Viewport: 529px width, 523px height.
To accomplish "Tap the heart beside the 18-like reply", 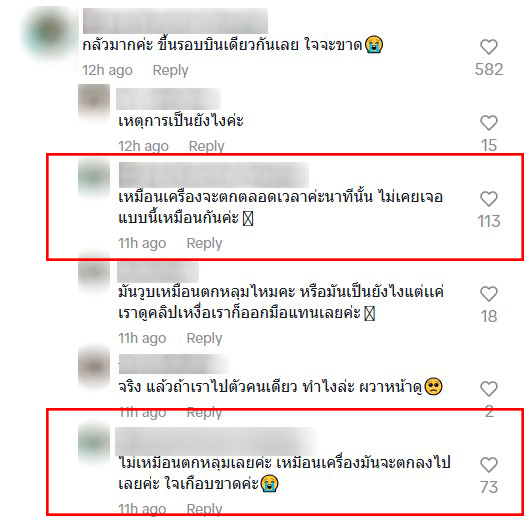I will (489, 294).
